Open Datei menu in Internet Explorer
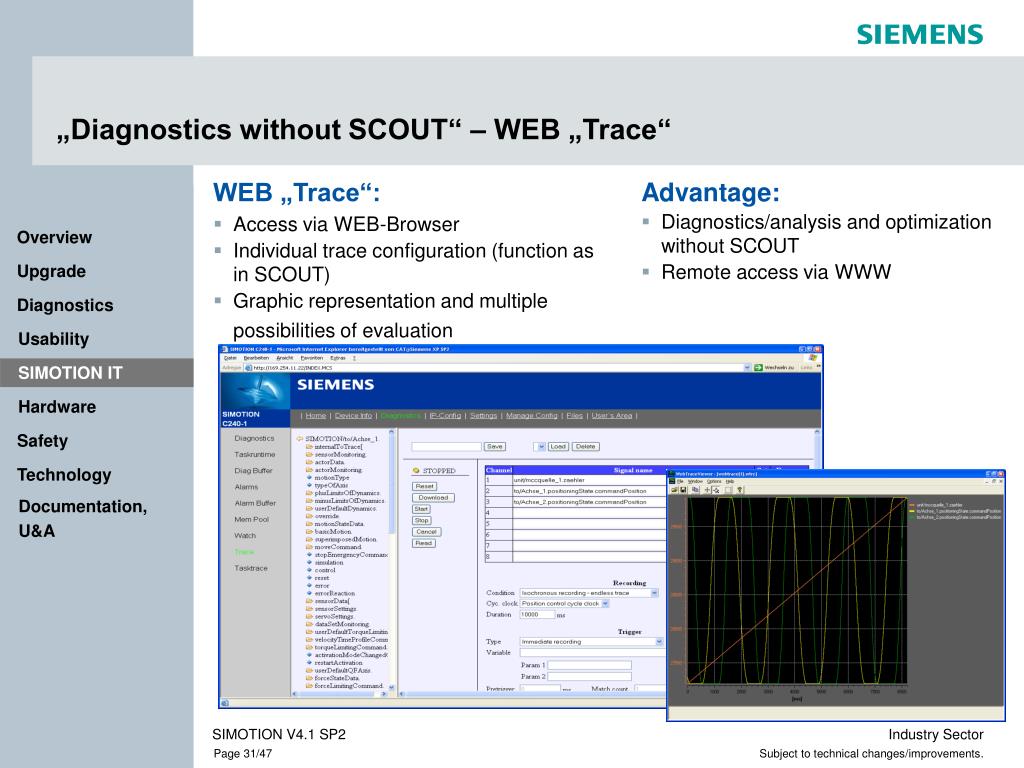The width and height of the screenshot is (1024, 768). (x=231, y=358)
